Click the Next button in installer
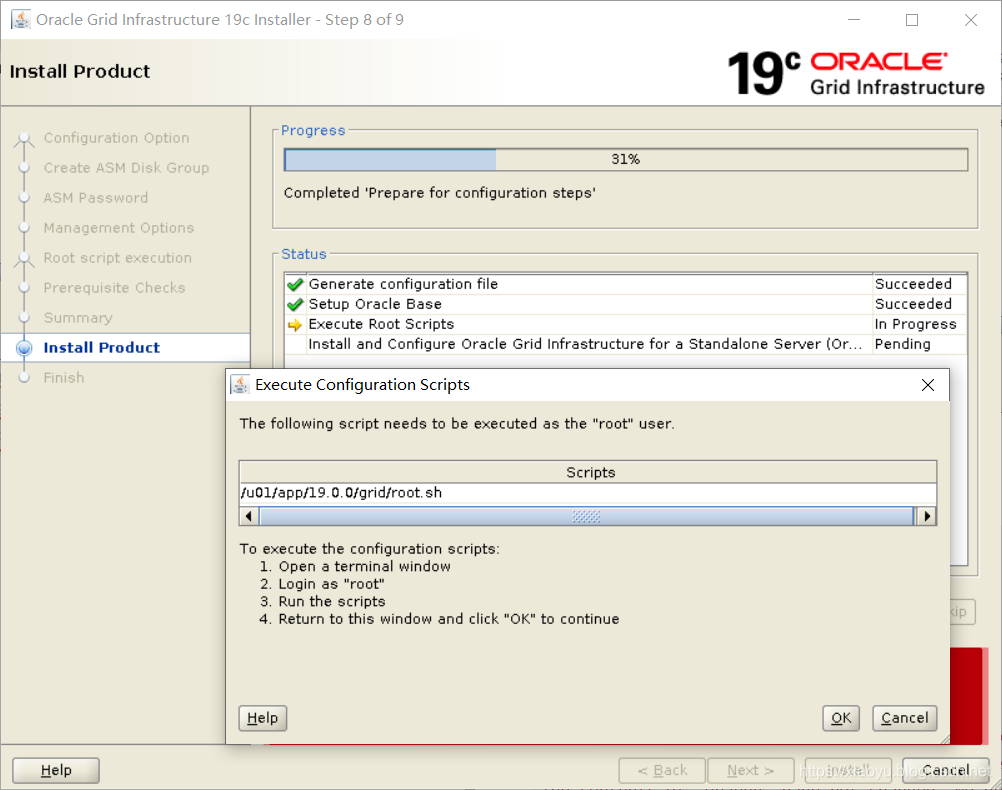The height and width of the screenshot is (790, 1002). (x=751, y=770)
